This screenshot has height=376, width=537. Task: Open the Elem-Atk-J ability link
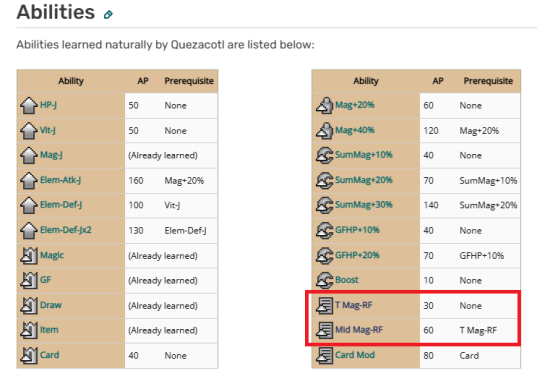60,180
